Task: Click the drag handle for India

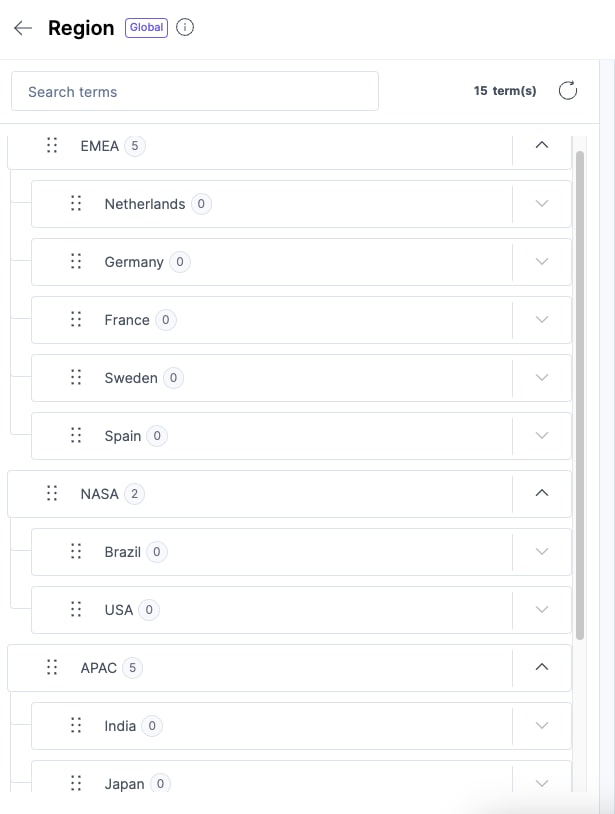Action: pos(76,726)
